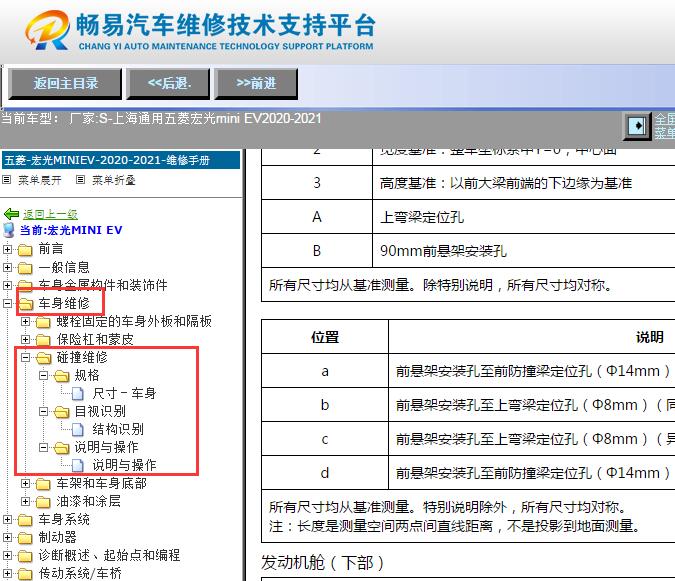The height and width of the screenshot is (581, 675).
Task: Click the 菜单展开 list icon
Action: (x=6, y=179)
